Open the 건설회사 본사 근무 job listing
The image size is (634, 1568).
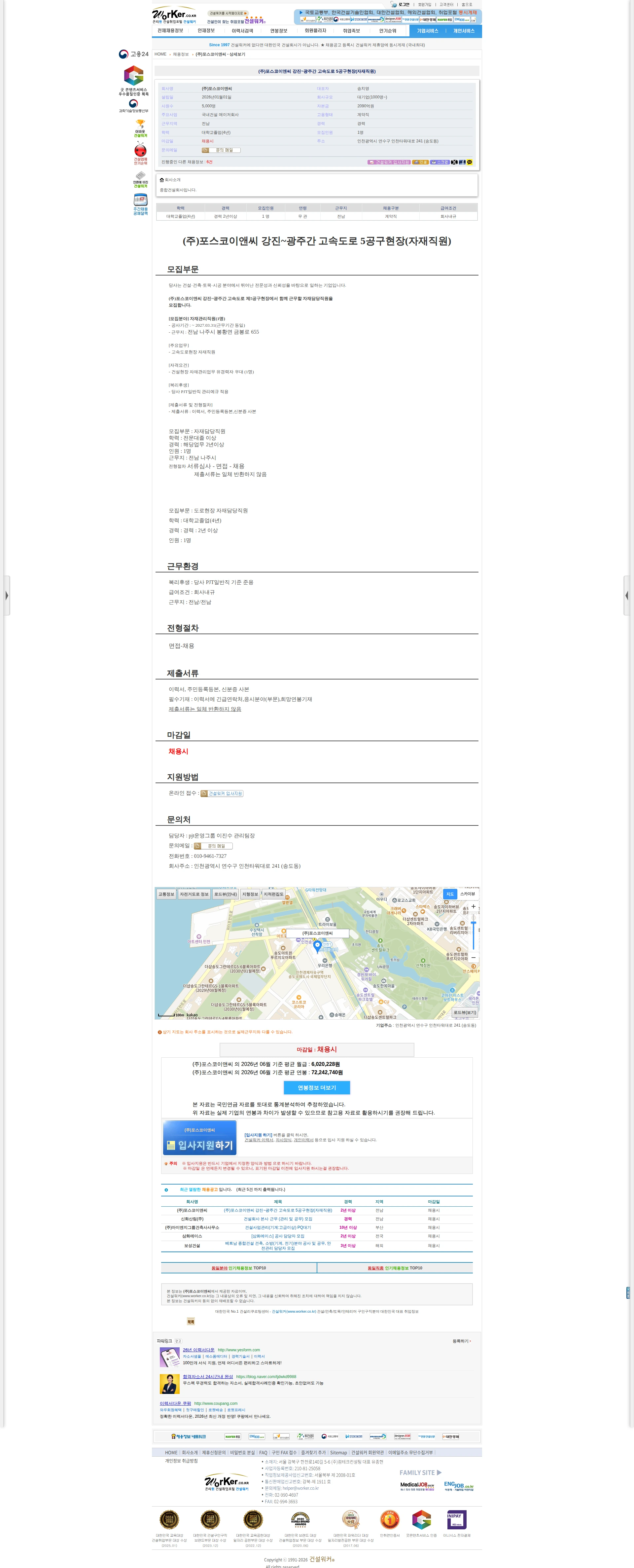click(x=278, y=1219)
